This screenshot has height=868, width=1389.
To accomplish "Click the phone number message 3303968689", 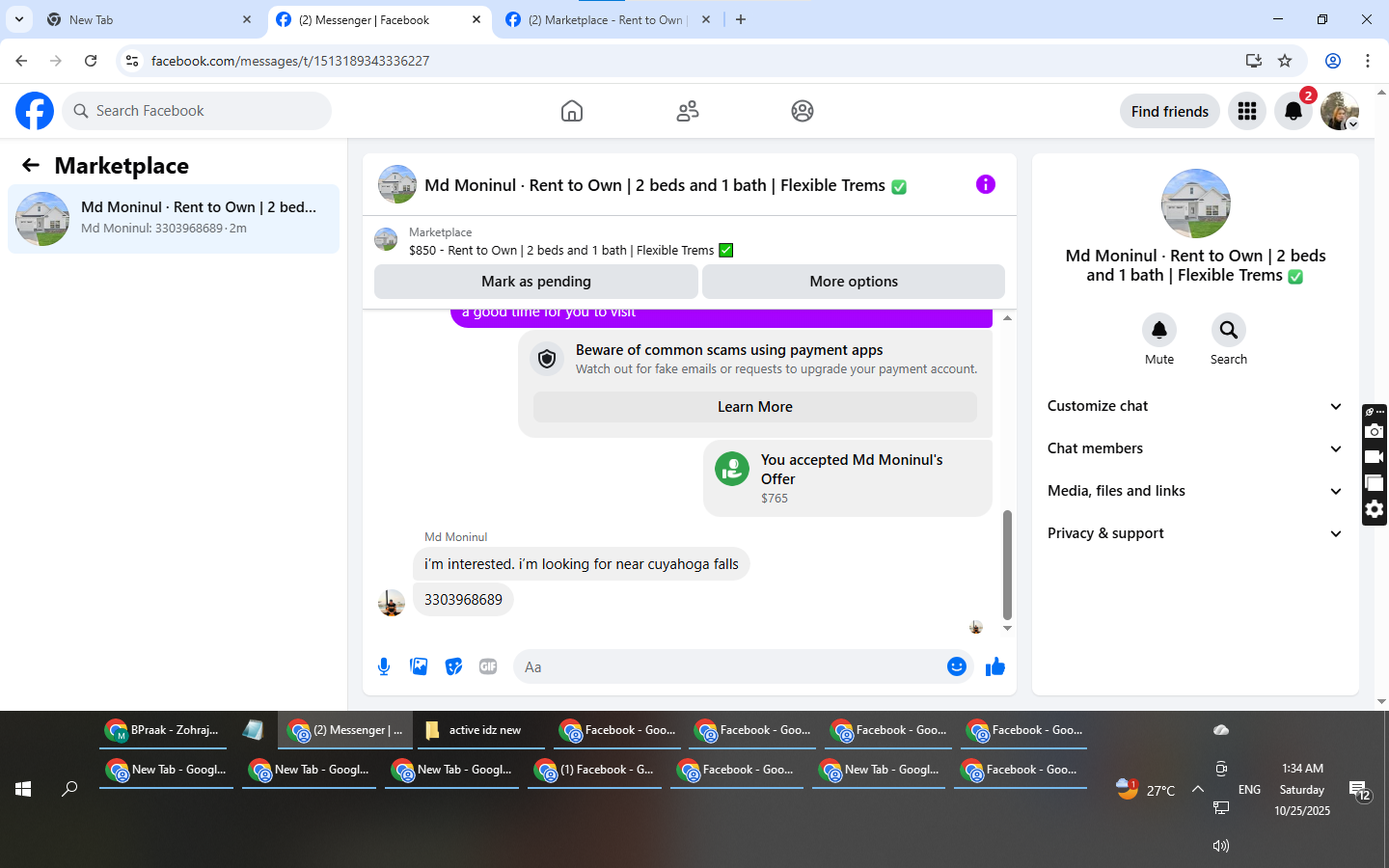I will (463, 600).
